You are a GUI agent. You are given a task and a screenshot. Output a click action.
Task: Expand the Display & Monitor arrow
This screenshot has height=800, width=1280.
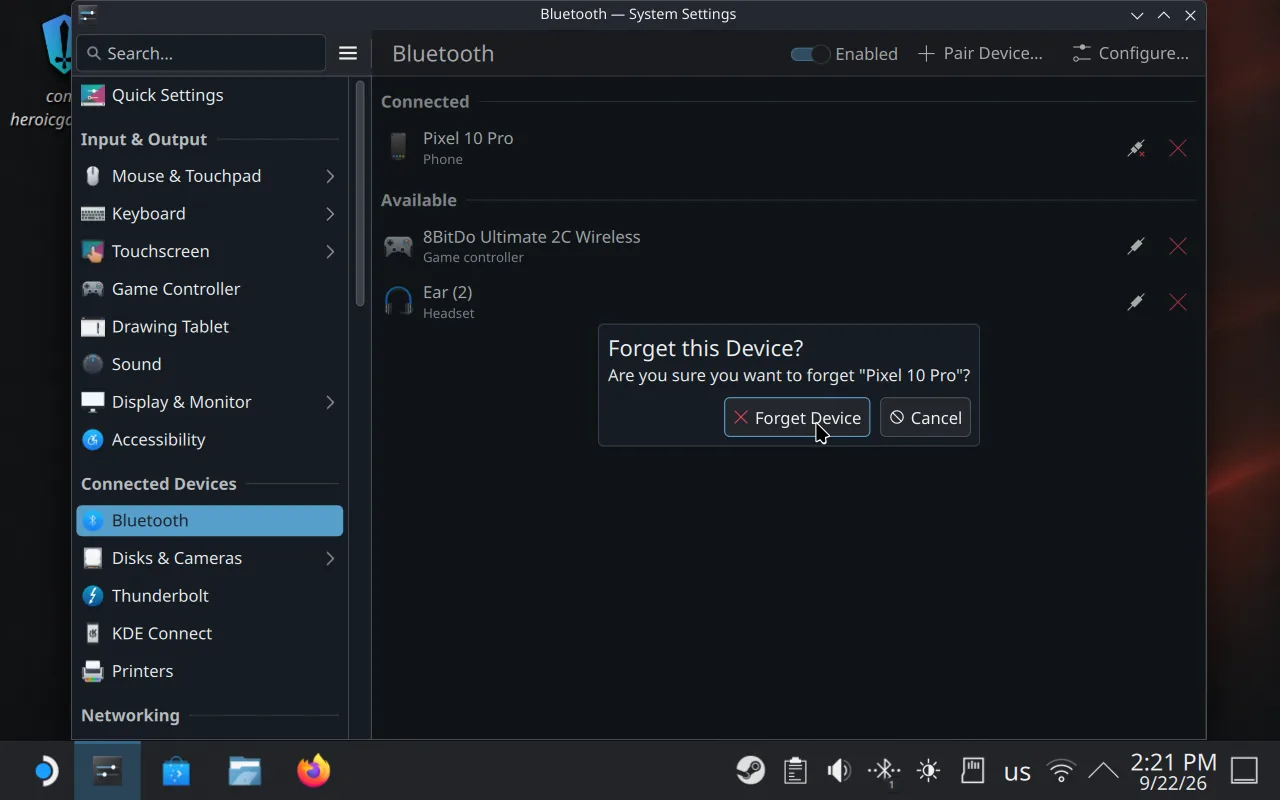point(330,402)
